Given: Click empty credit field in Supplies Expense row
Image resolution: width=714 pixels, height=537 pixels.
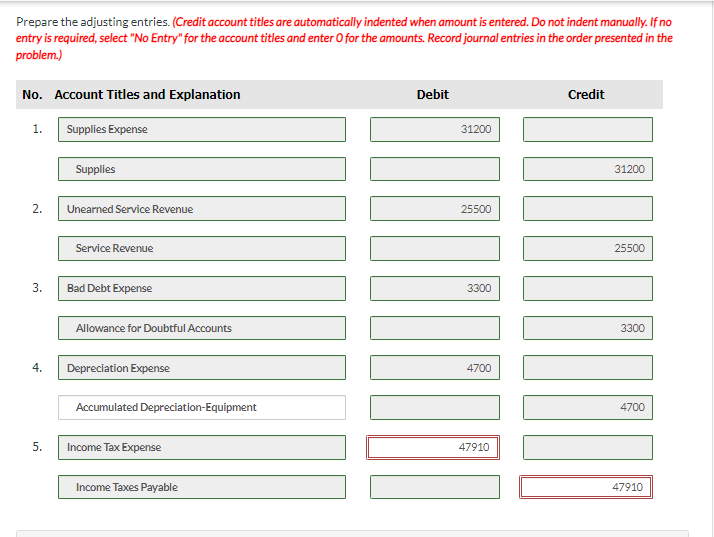Looking at the screenshot, I should [588, 129].
